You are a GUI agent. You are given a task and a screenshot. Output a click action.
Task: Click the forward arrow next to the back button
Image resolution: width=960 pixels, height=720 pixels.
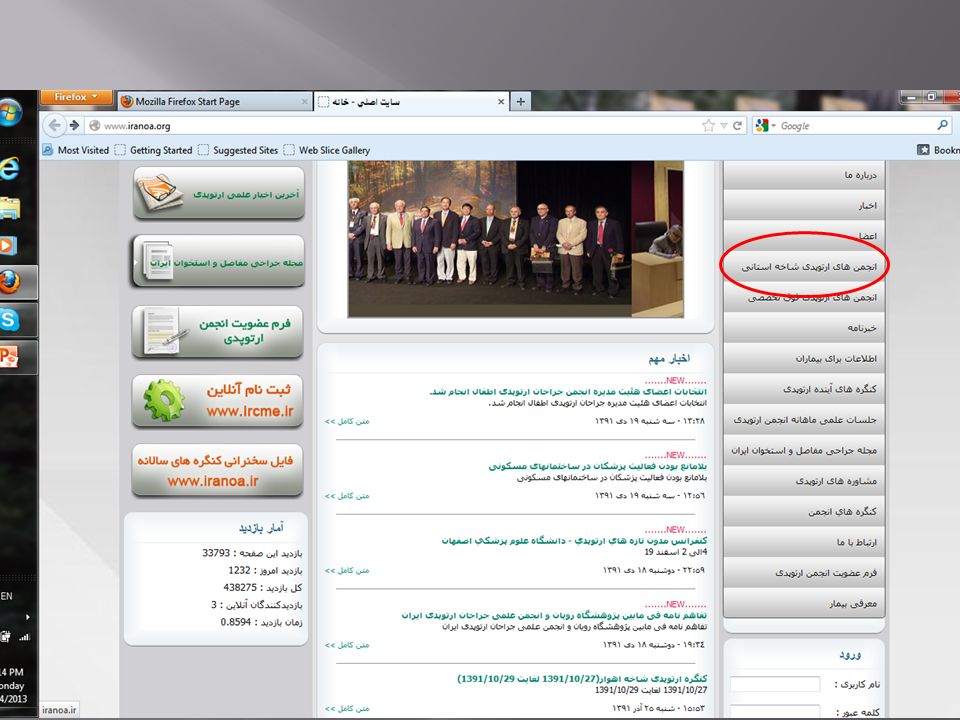tap(75, 126)
